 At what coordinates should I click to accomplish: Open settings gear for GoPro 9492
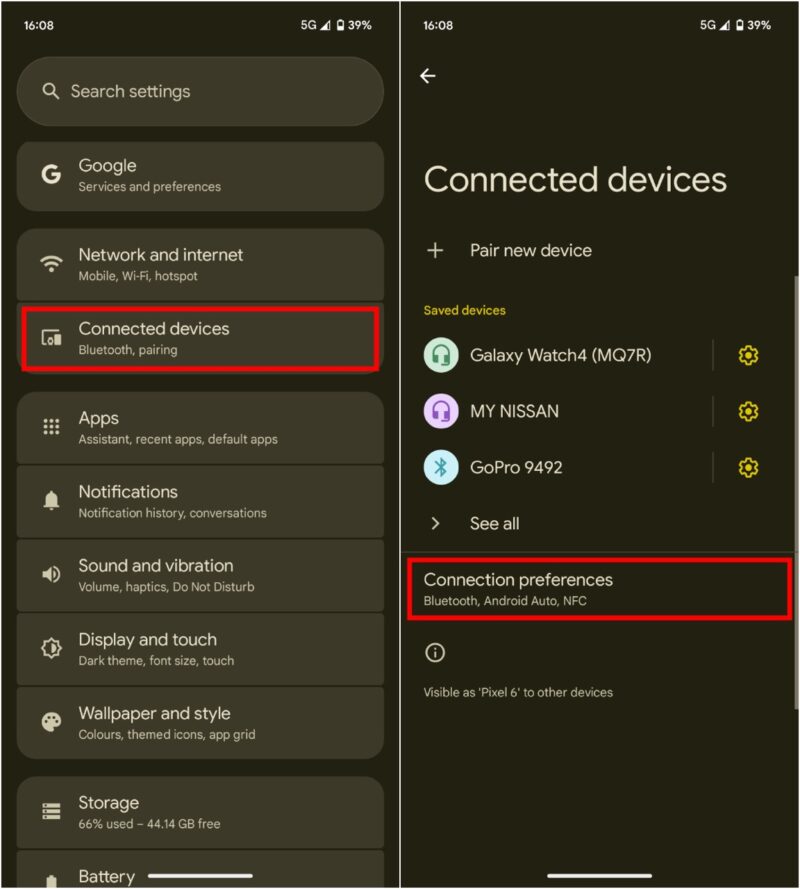tap(748, 467)
